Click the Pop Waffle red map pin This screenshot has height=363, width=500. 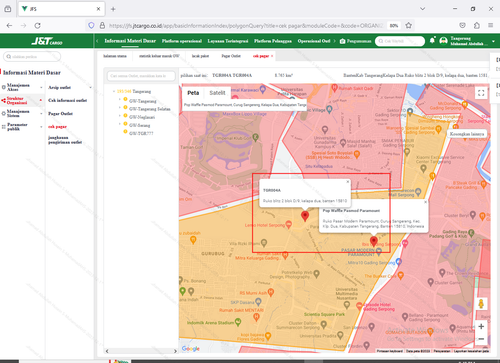(x=374, y=241)
